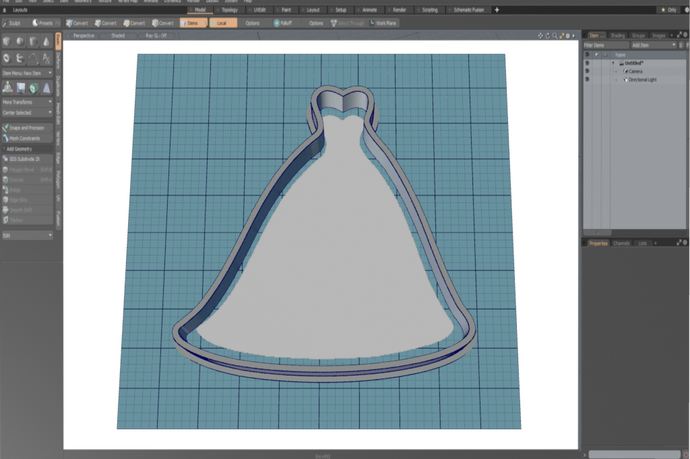Add a new layout tab with plus

pos(497,10)
